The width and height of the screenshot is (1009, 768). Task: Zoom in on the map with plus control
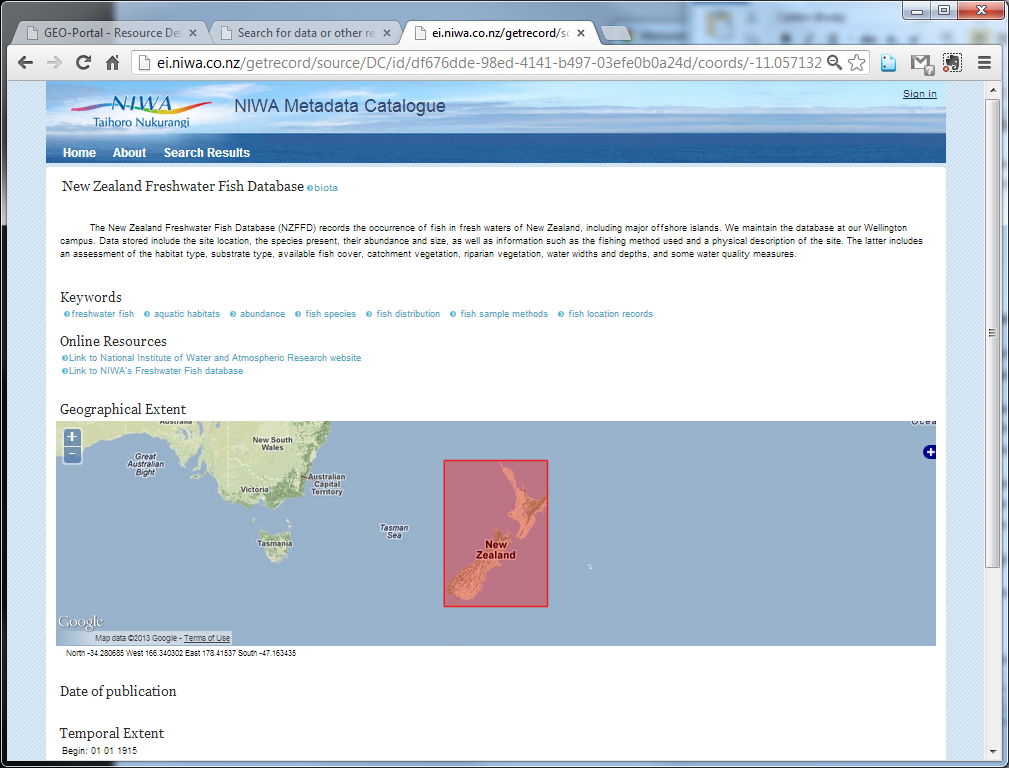tap(71, 436)
